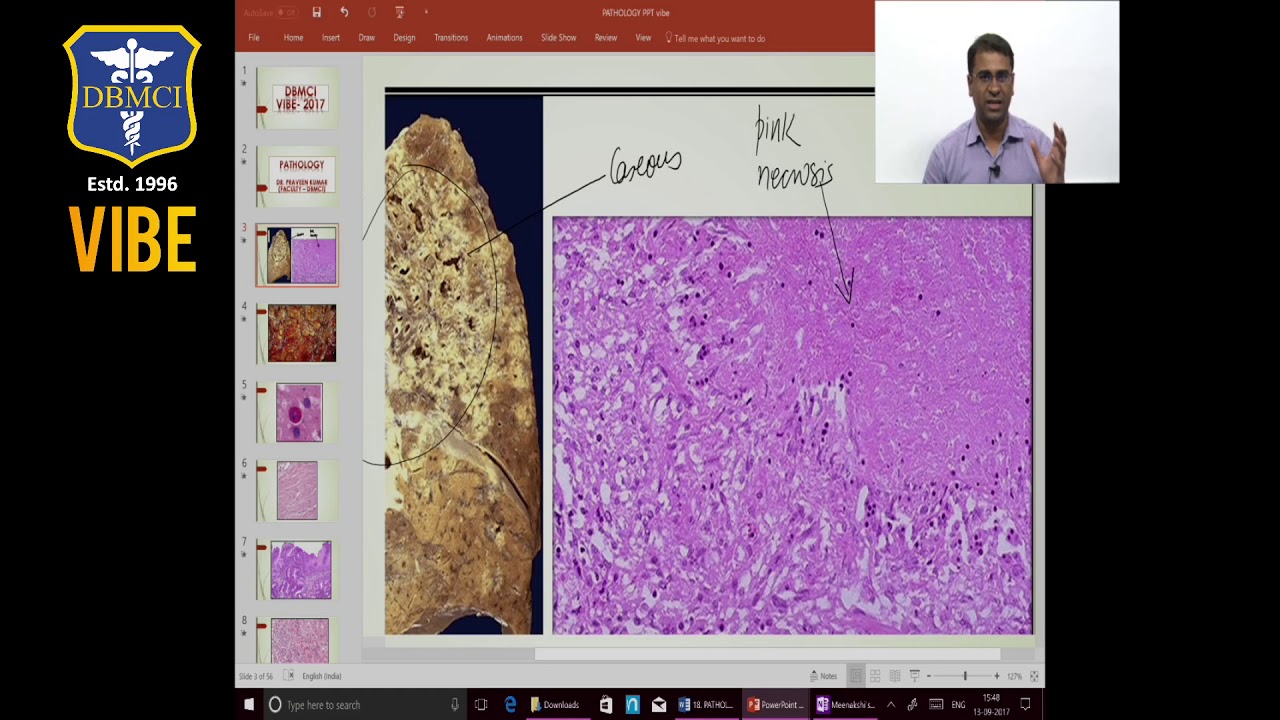This screenshot has width=1280, height=720.
Task: Open the Draw ribbon tab
Action: [x=367, y=38]
